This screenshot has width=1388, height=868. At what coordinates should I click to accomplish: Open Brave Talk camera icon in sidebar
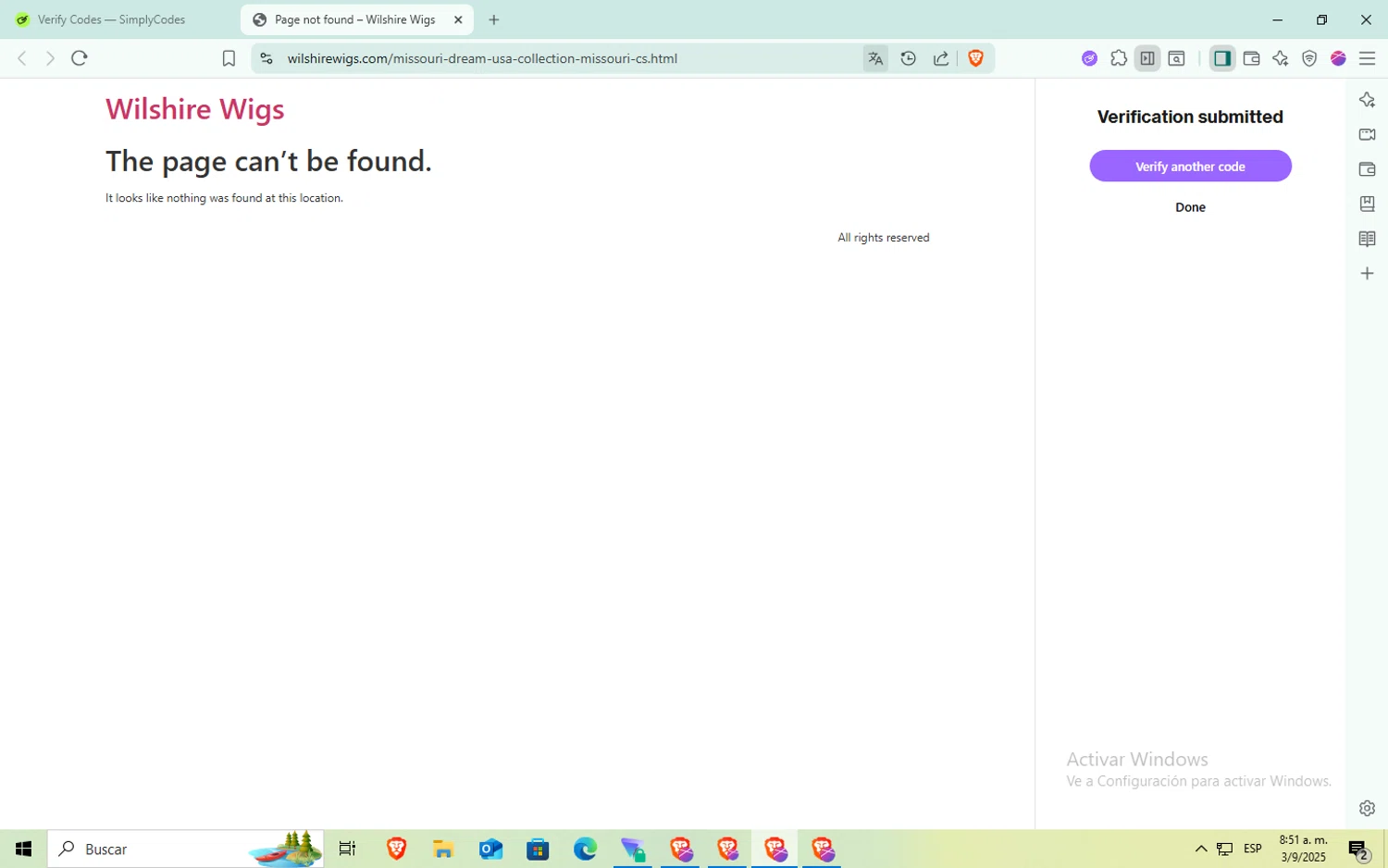(1367, 134)
